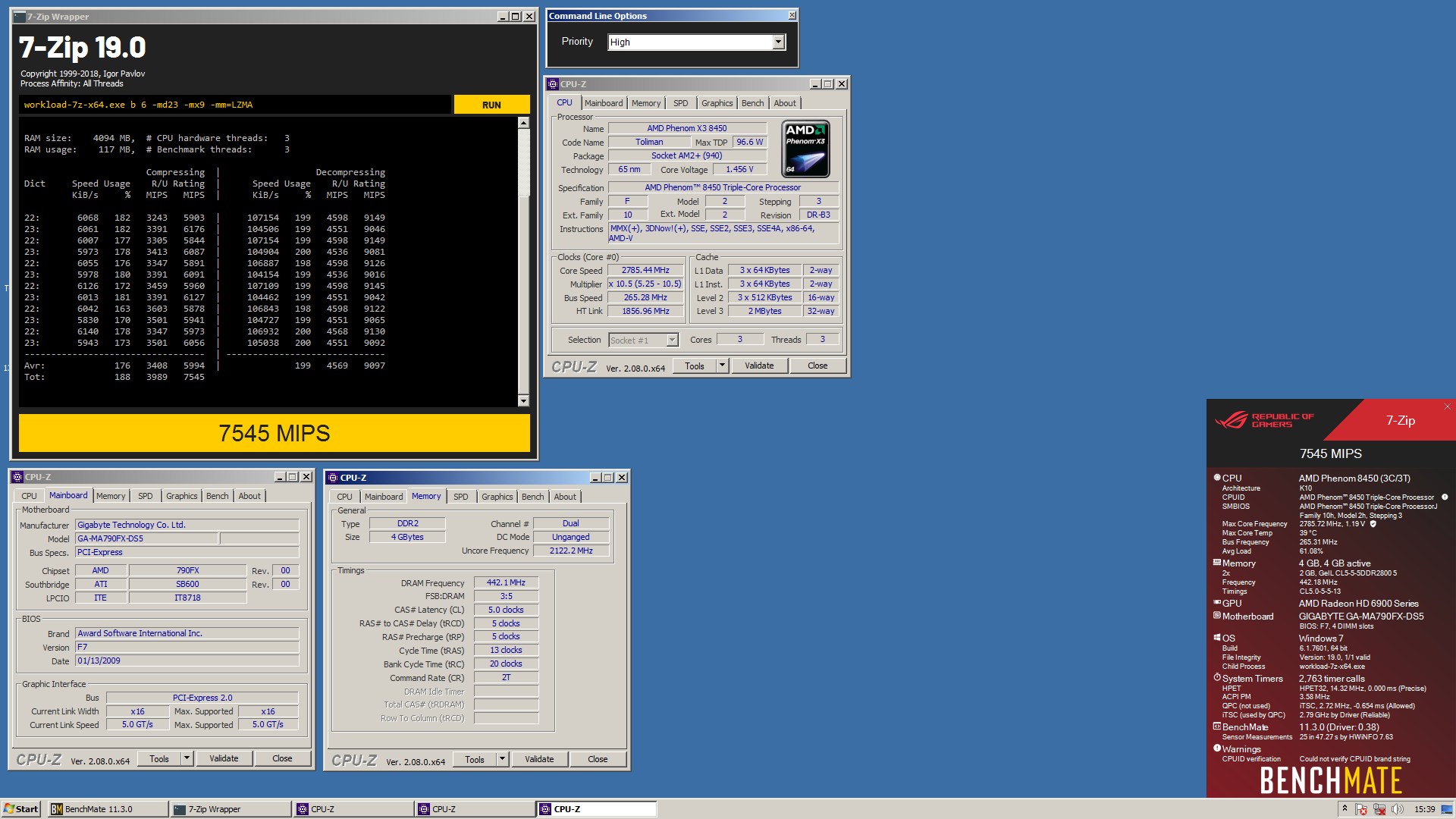Click the CAS# Latency value 5.0 clocks

click(506, 610)
